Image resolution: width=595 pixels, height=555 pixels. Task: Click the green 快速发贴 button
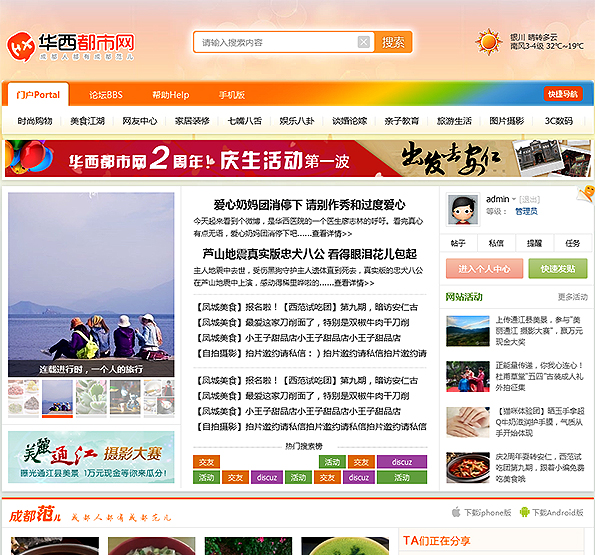pyautogui.click(x=558, y=269)
